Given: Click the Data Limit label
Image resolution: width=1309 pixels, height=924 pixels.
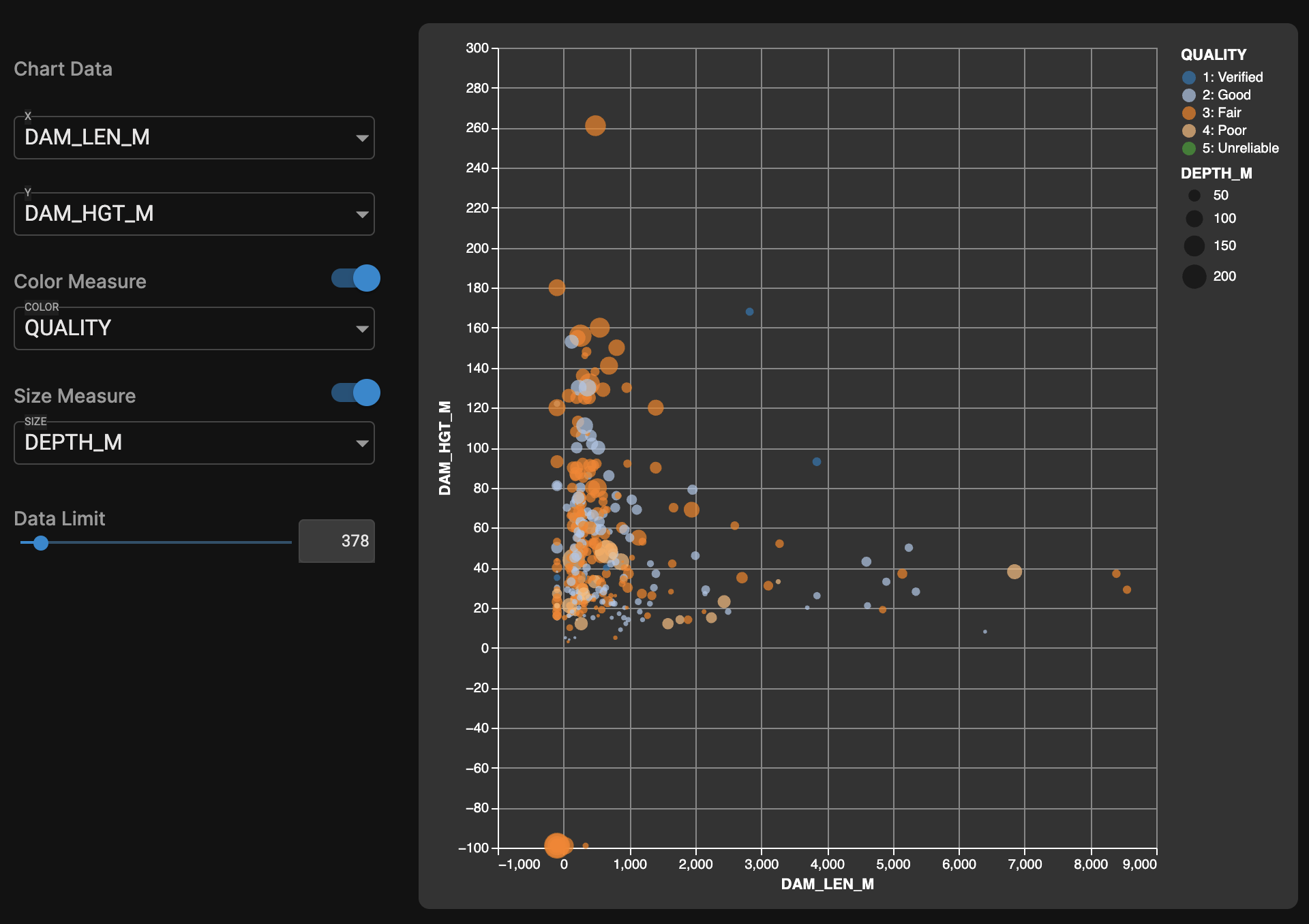Looking at the screenshot, I should [59, 519].
